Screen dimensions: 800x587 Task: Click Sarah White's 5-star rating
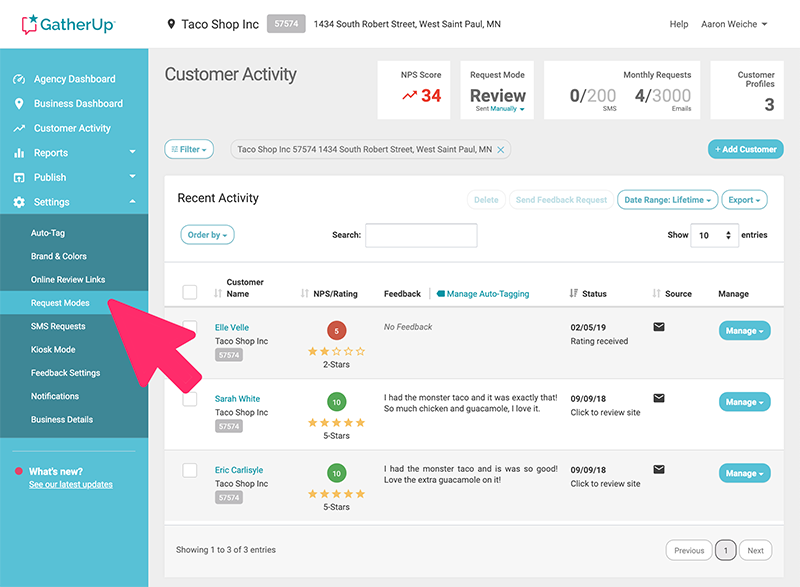coord(336,423)
